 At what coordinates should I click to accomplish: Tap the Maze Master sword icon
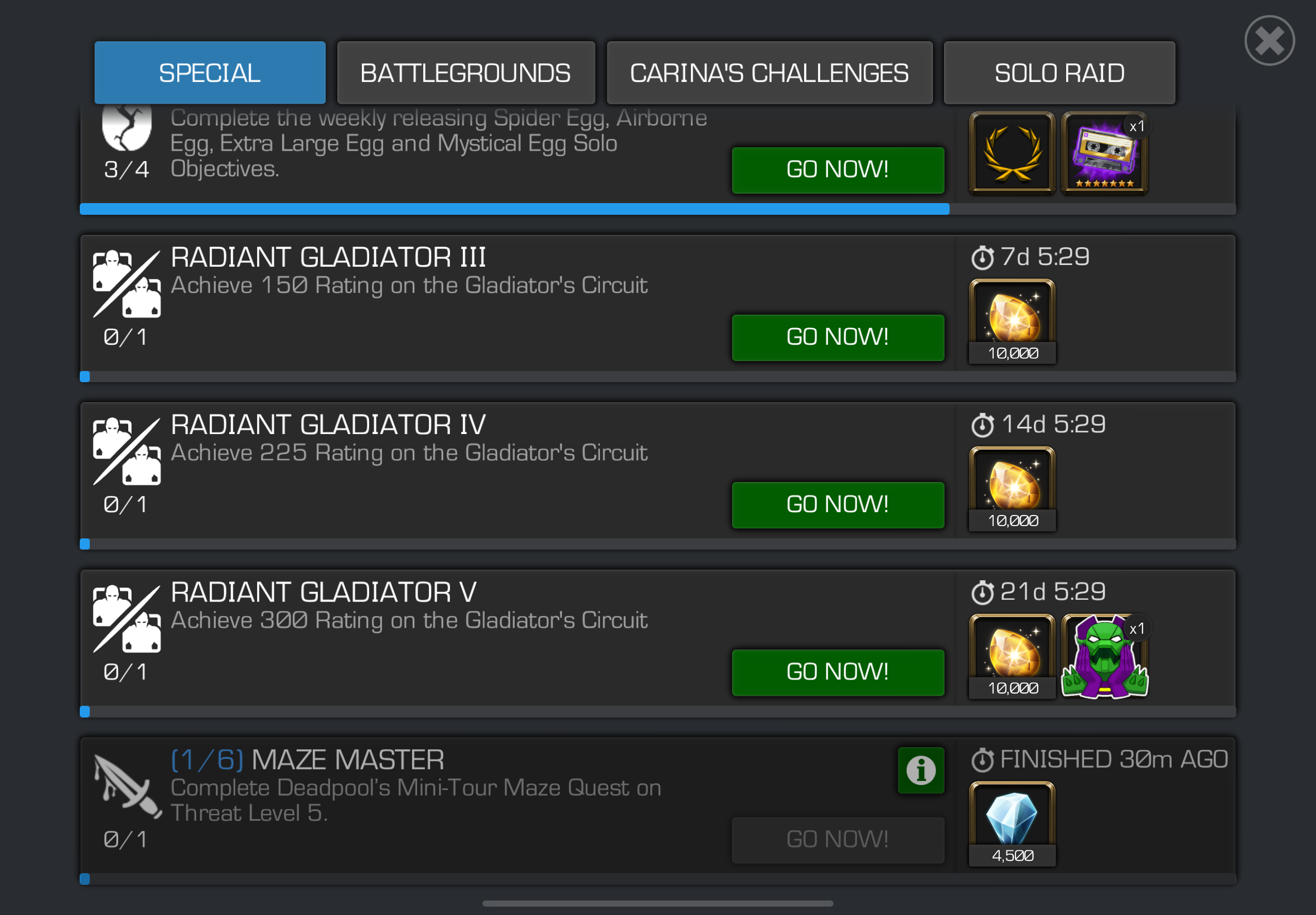coord(127,786)
